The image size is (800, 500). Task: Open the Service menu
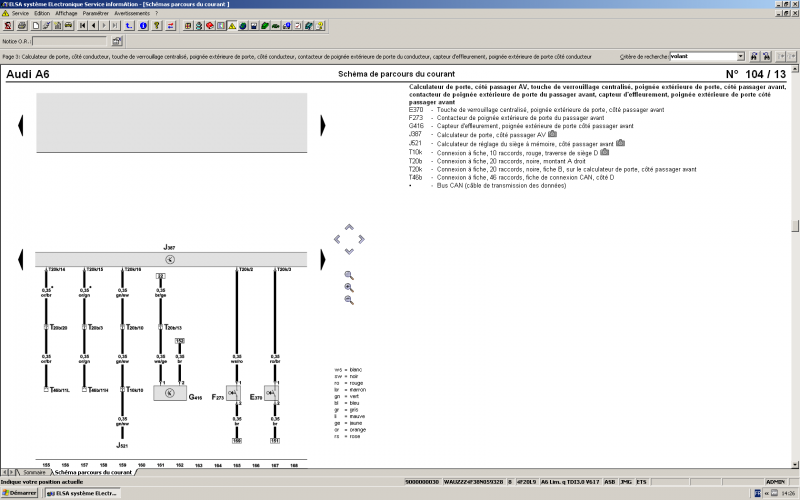pyautogui.click(x=20, y=13)
